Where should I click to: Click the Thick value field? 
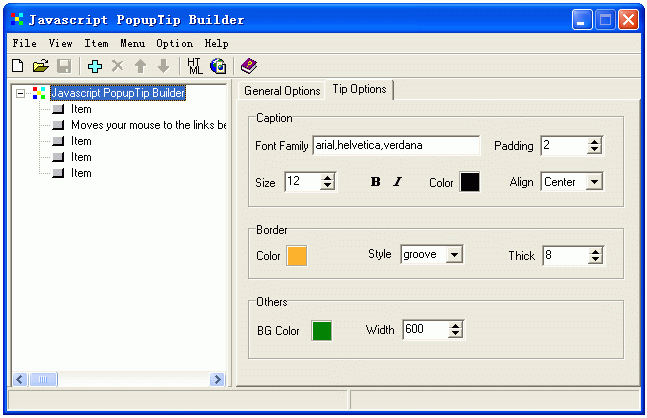(565, 255)
